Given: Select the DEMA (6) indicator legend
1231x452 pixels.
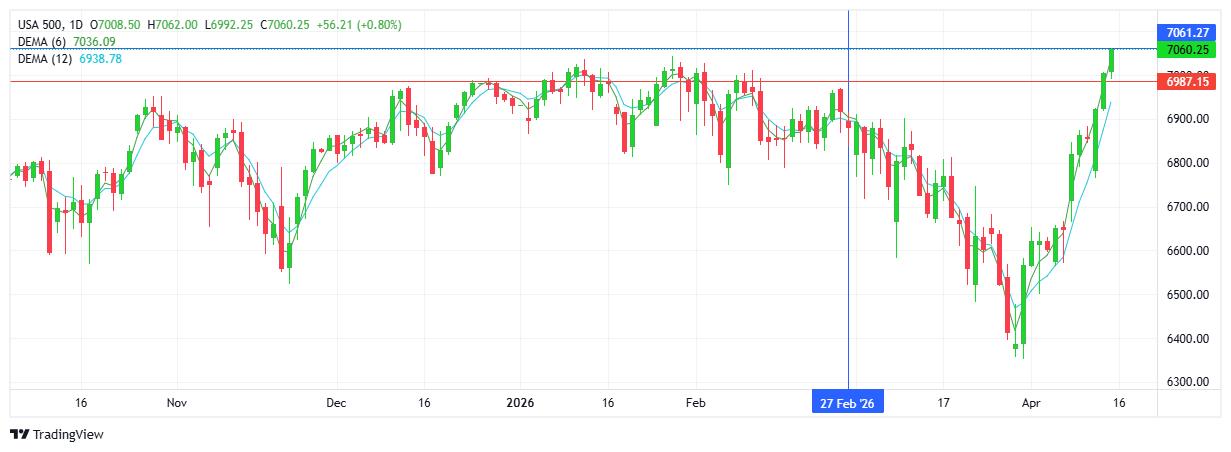Looking at the screenshot, I should (43, 41).
